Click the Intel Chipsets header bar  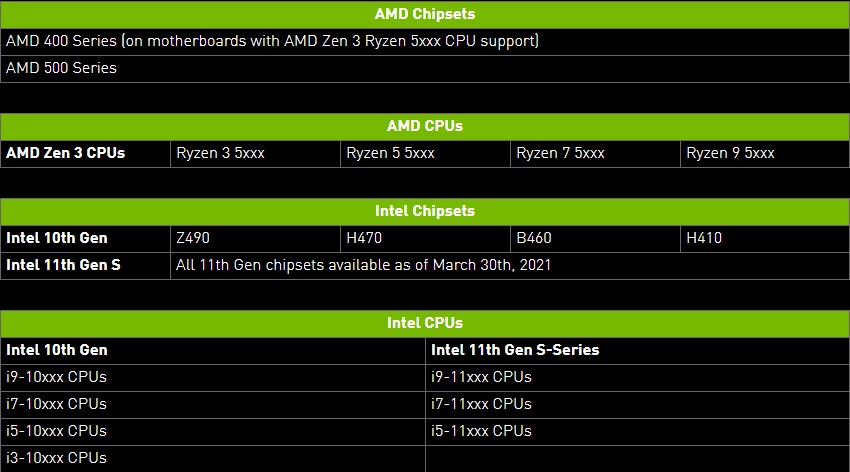(425, 211)
